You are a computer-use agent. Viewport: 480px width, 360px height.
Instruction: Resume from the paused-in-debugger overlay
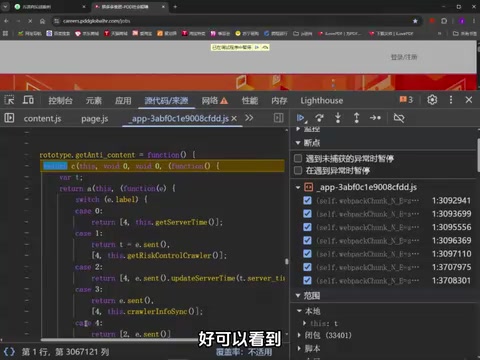click(257, 47)
